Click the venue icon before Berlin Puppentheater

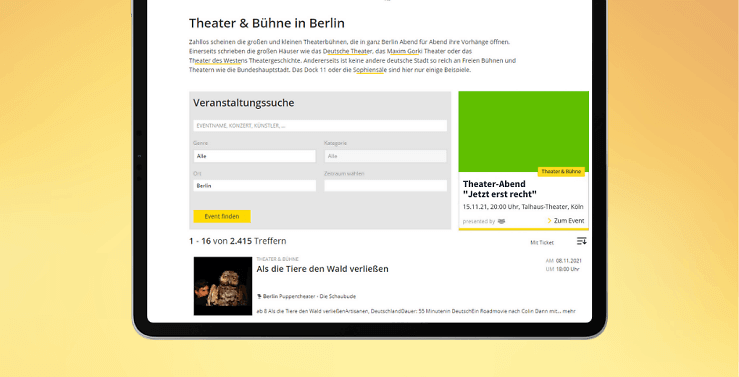259,296
